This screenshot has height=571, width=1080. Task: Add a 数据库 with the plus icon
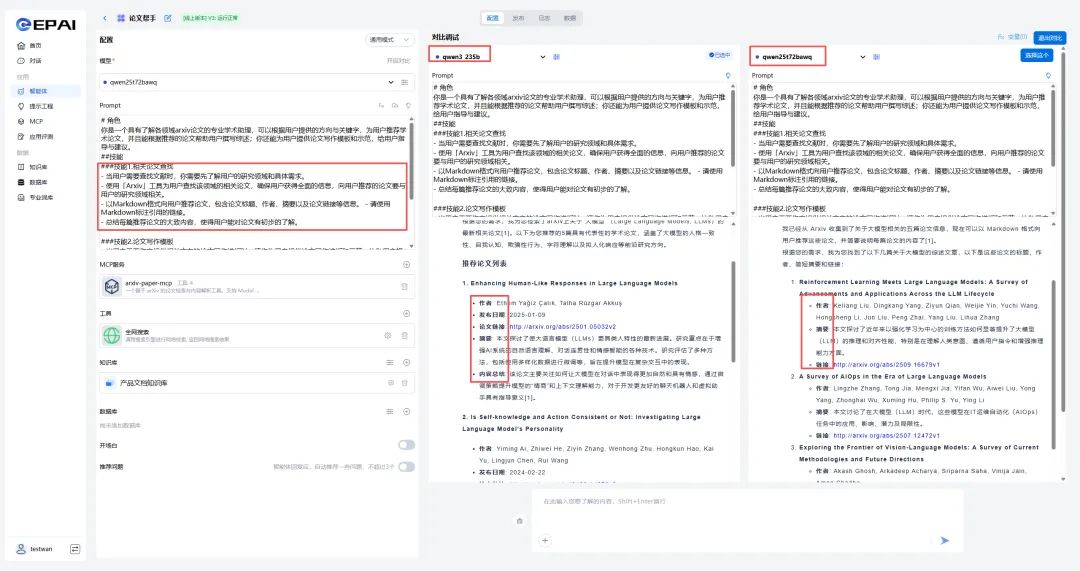[x=406, y=411]
